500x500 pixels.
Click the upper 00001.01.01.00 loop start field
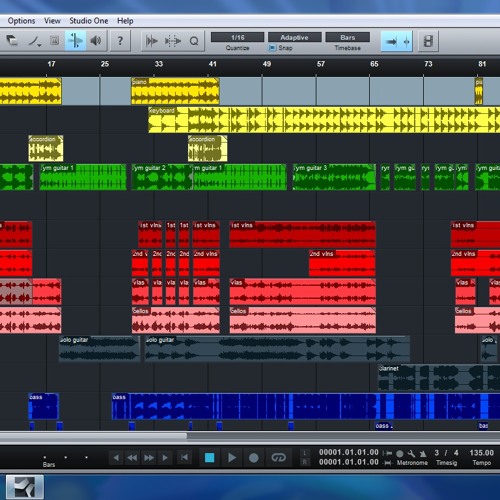coord(349,452)
